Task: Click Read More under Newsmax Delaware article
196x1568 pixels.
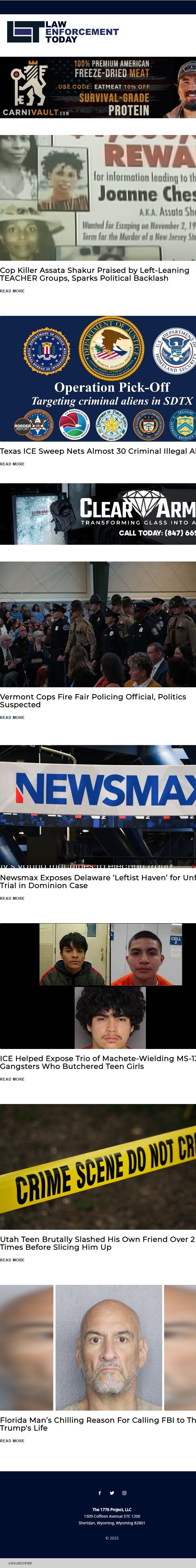Action: (x=12, y=898)
